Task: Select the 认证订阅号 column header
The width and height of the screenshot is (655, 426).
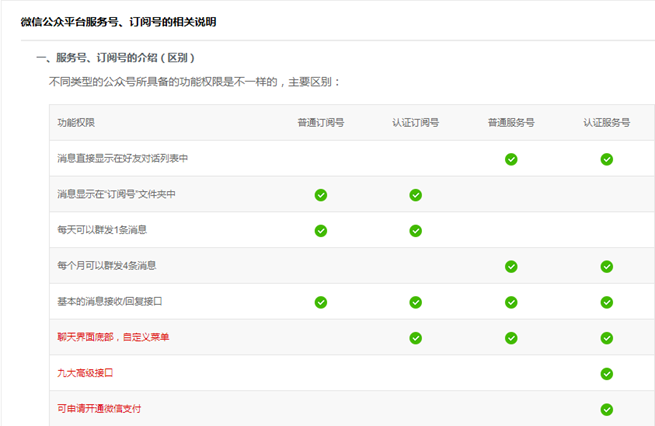Action: (x=416, y=122)
